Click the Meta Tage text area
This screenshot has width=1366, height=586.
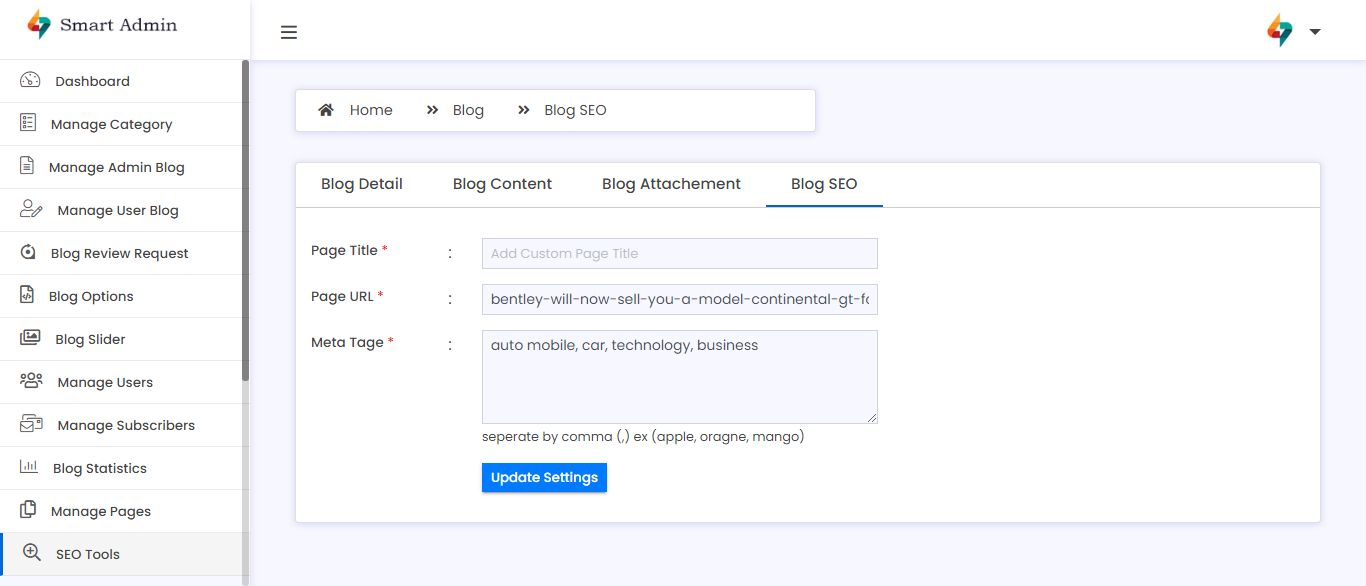point(679,377)
